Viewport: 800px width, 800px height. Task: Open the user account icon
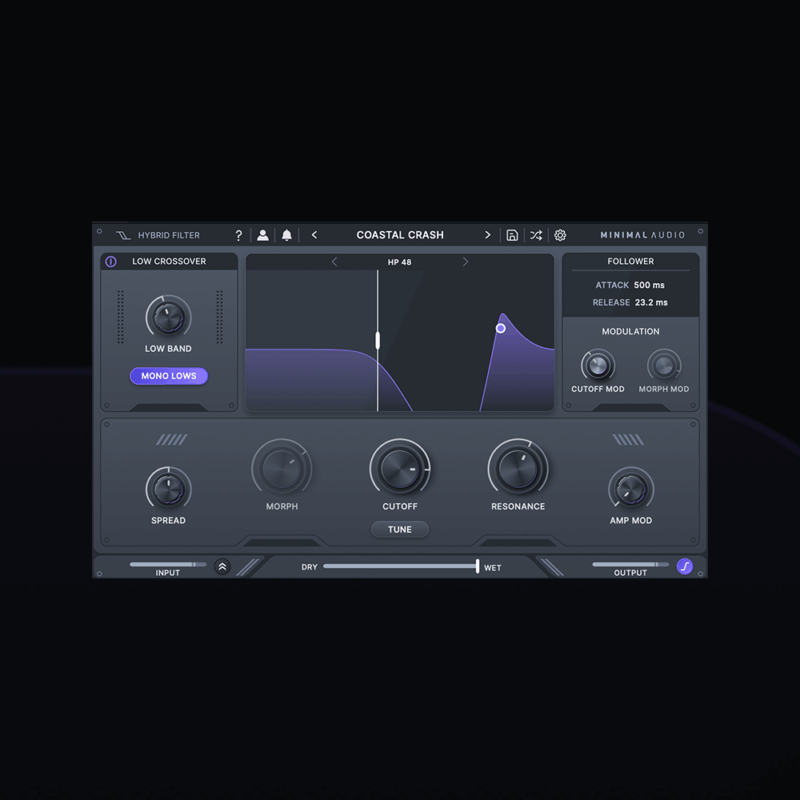click(x=263, y=235)
